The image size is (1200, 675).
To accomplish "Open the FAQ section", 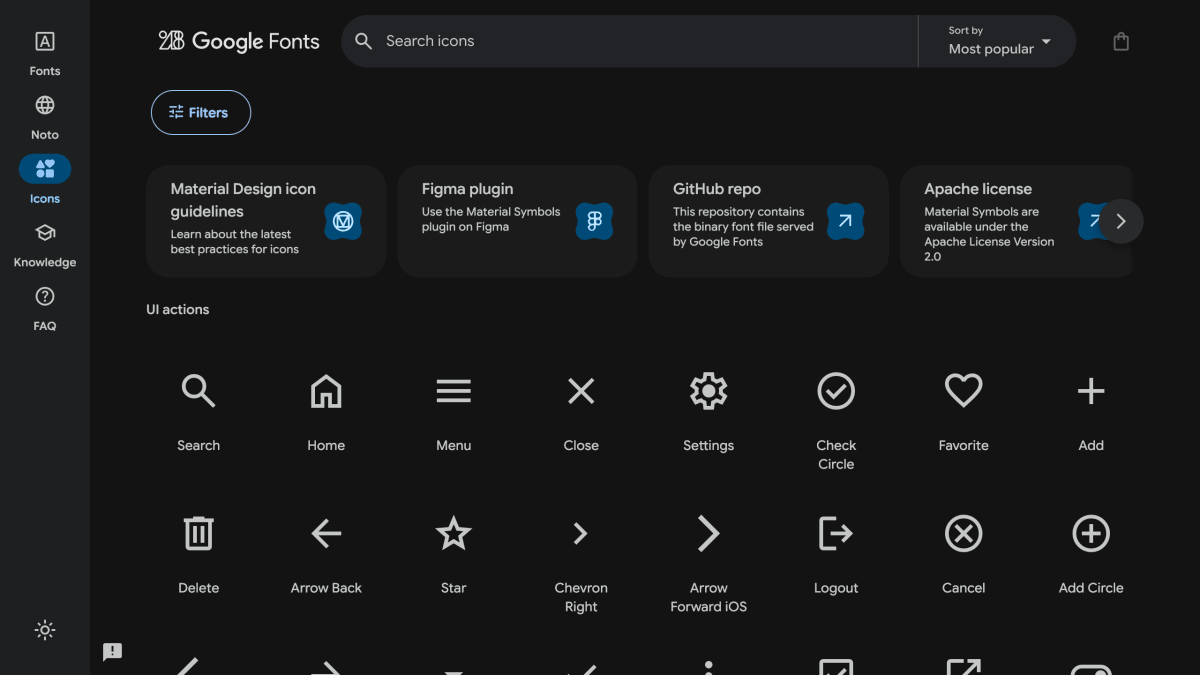I will point(45,308).
